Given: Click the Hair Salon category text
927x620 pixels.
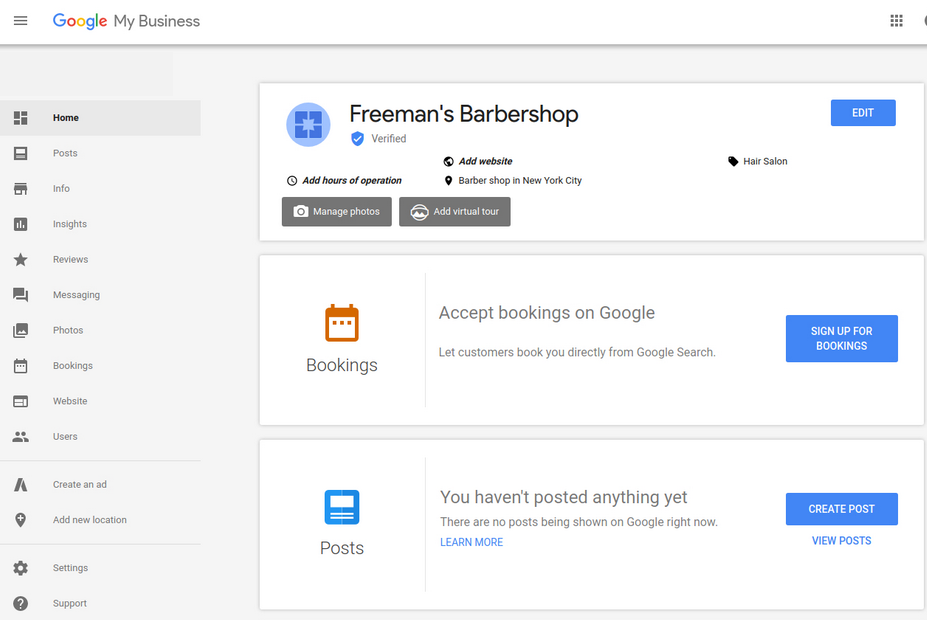Looking at the screenshot, I should point(765,161).
